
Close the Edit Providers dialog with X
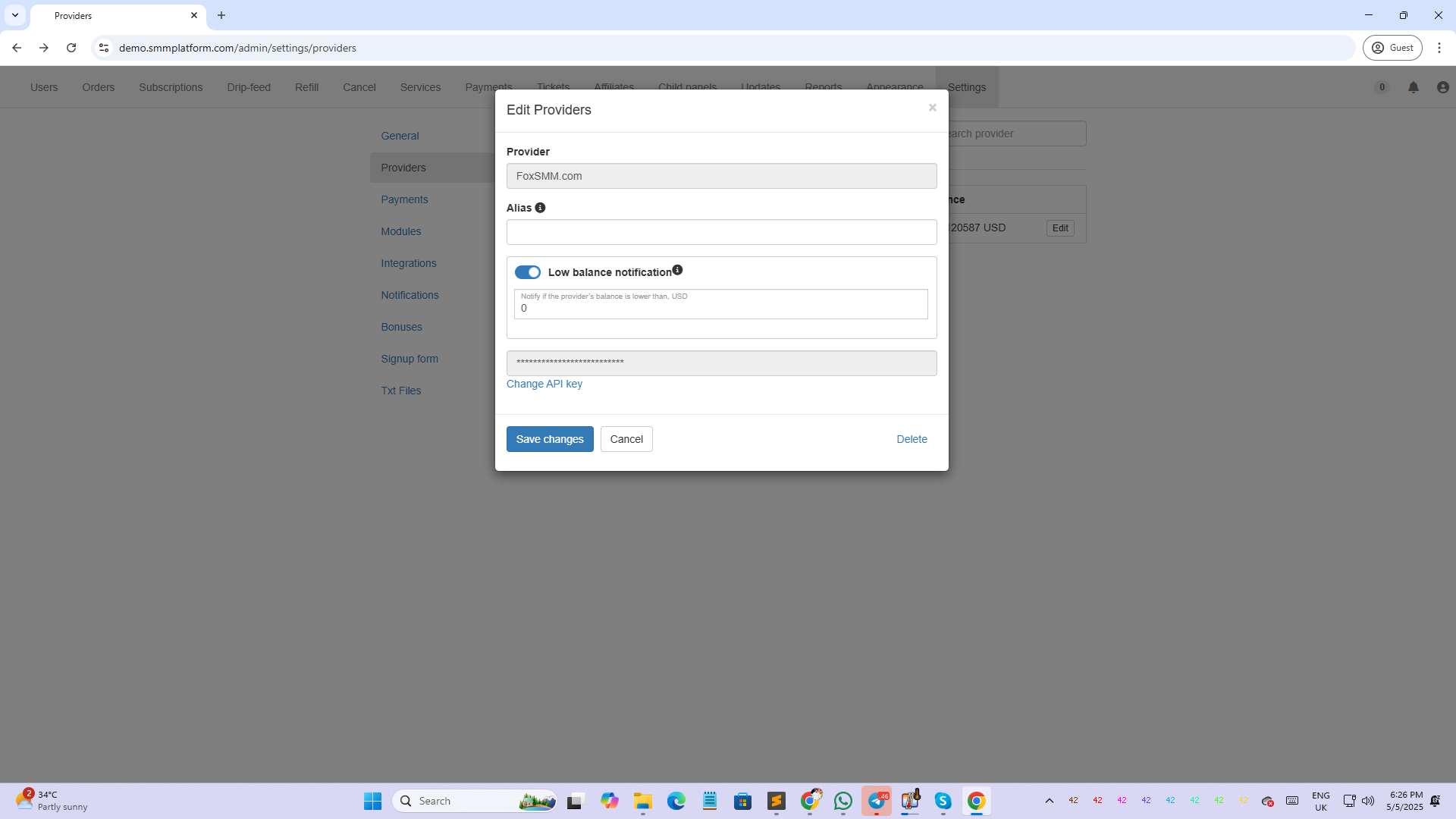click(x=932, y=108)
